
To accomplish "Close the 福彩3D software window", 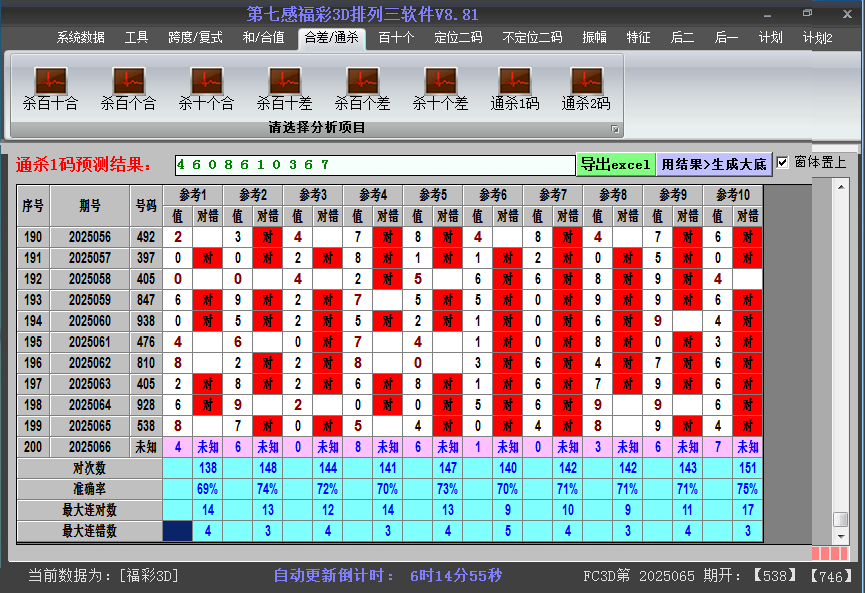I will point(847,14).
